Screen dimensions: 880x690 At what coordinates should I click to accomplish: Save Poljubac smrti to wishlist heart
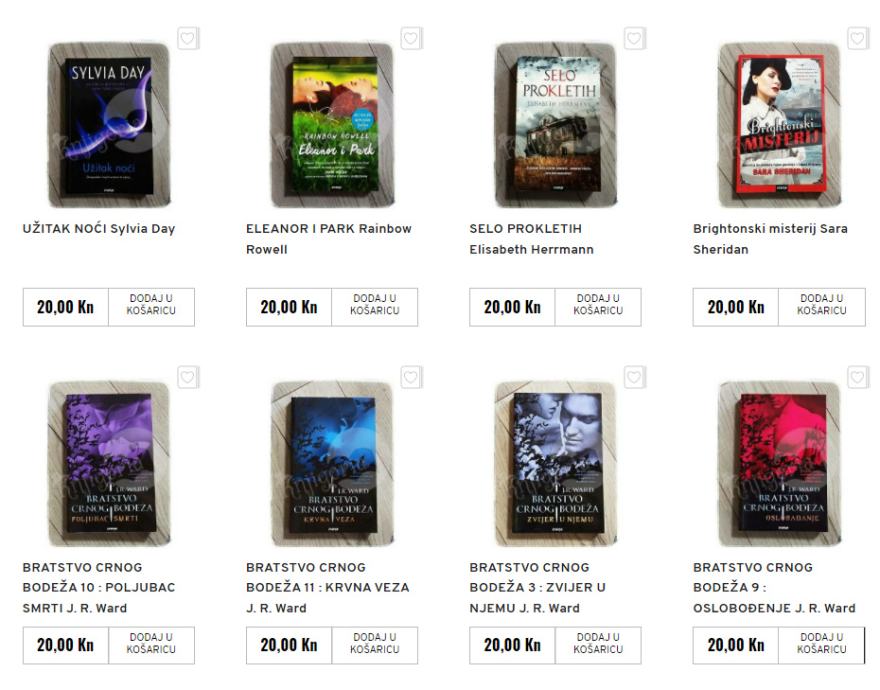point(188,377)
